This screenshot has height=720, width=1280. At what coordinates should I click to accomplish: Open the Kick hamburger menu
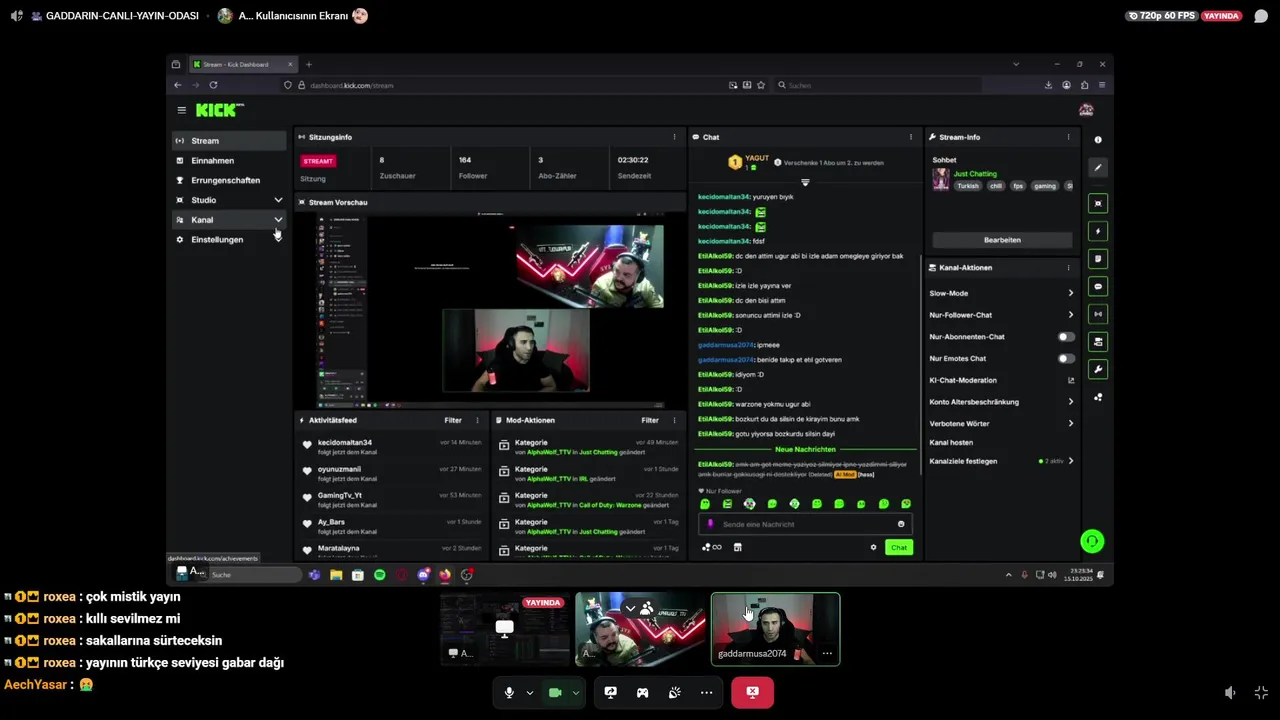(x=181, y=110)
